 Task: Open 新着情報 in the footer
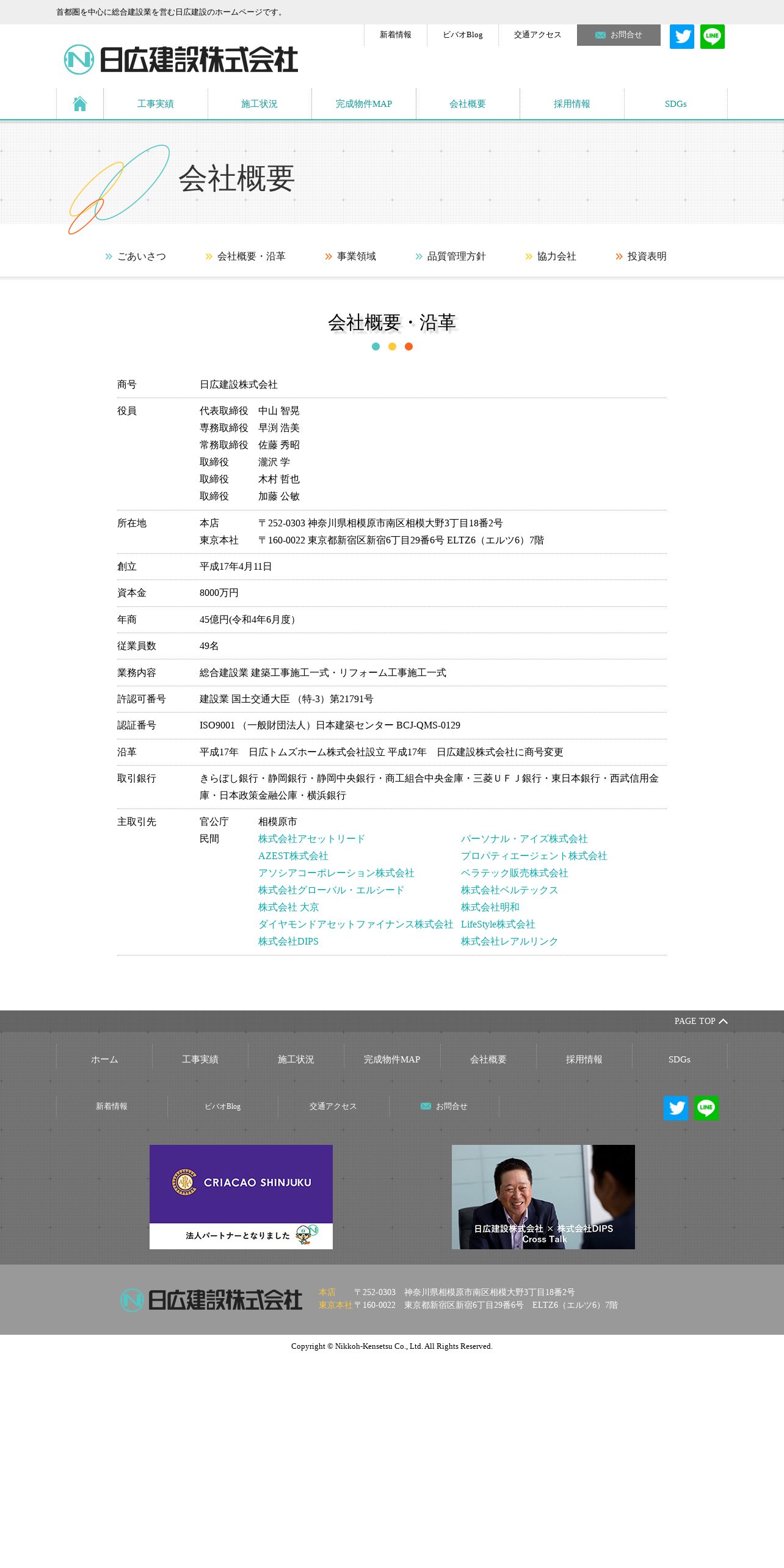[112, 1106]
